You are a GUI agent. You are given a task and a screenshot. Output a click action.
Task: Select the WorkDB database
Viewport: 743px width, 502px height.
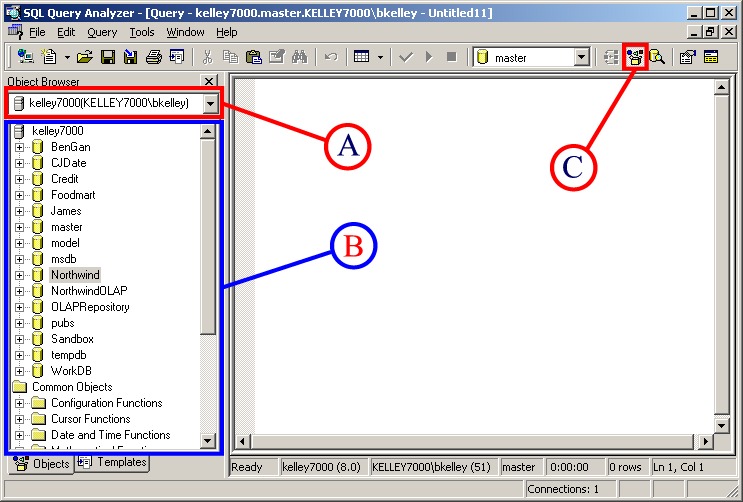[x=71, y=371]
